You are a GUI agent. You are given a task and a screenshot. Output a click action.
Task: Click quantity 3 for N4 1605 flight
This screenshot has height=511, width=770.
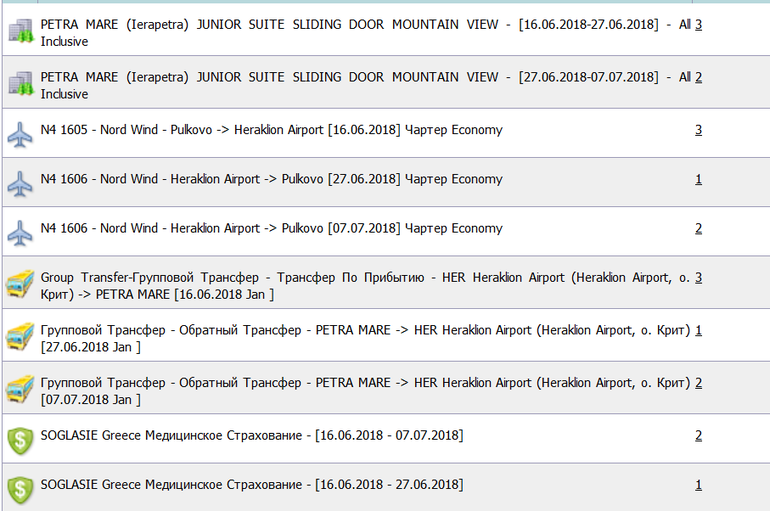(698, 130)
